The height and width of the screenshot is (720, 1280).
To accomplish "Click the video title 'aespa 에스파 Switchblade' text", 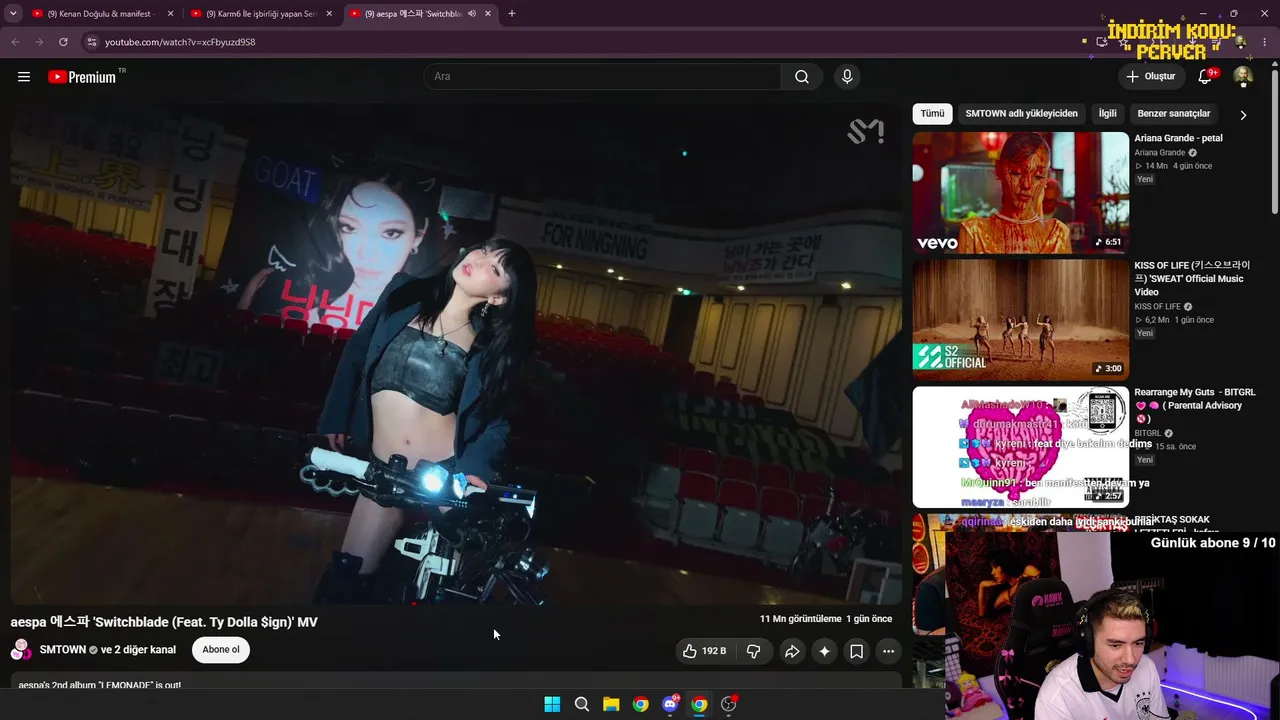I will pos(164,622).
